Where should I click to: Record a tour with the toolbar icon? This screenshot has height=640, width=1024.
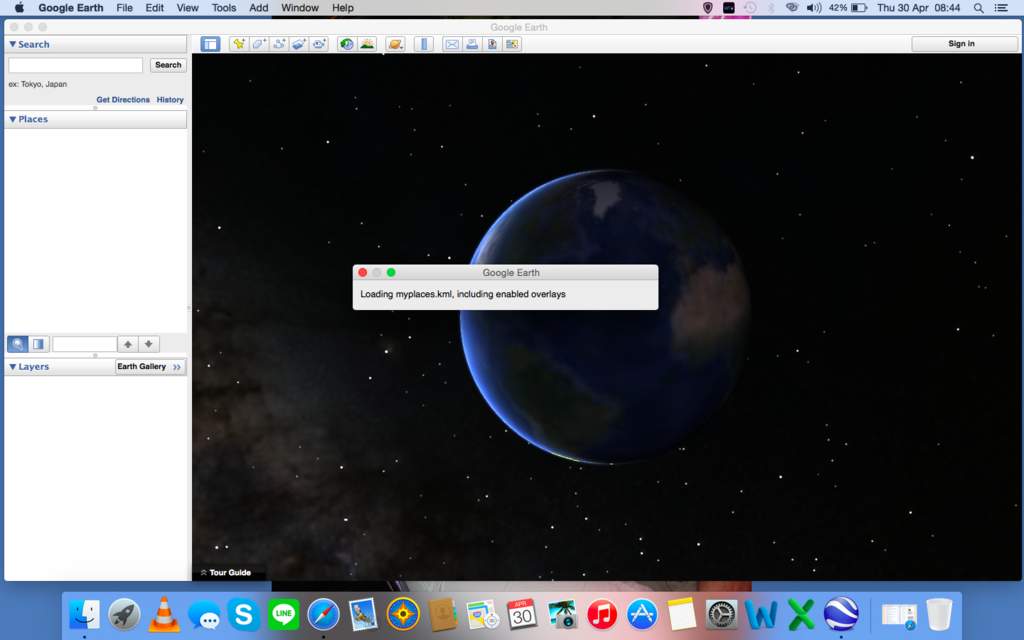tap(319, 44)
